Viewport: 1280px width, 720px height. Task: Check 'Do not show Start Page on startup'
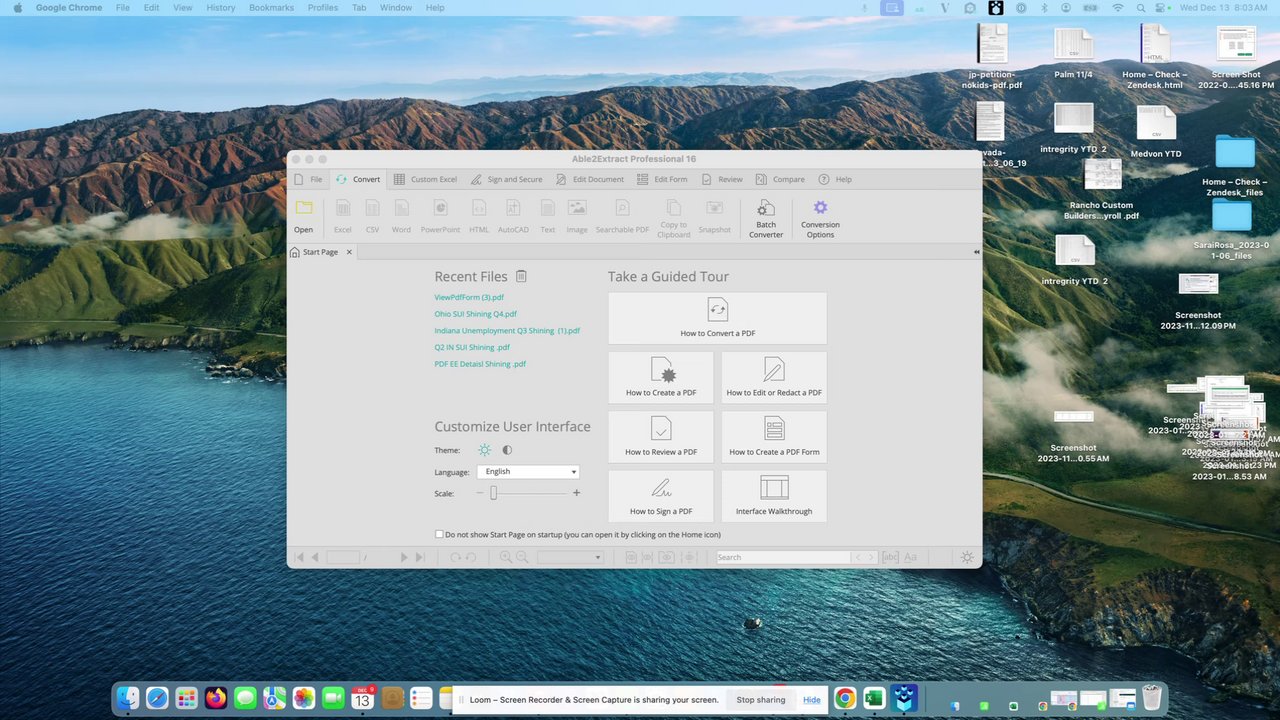(x=439, y=534)
